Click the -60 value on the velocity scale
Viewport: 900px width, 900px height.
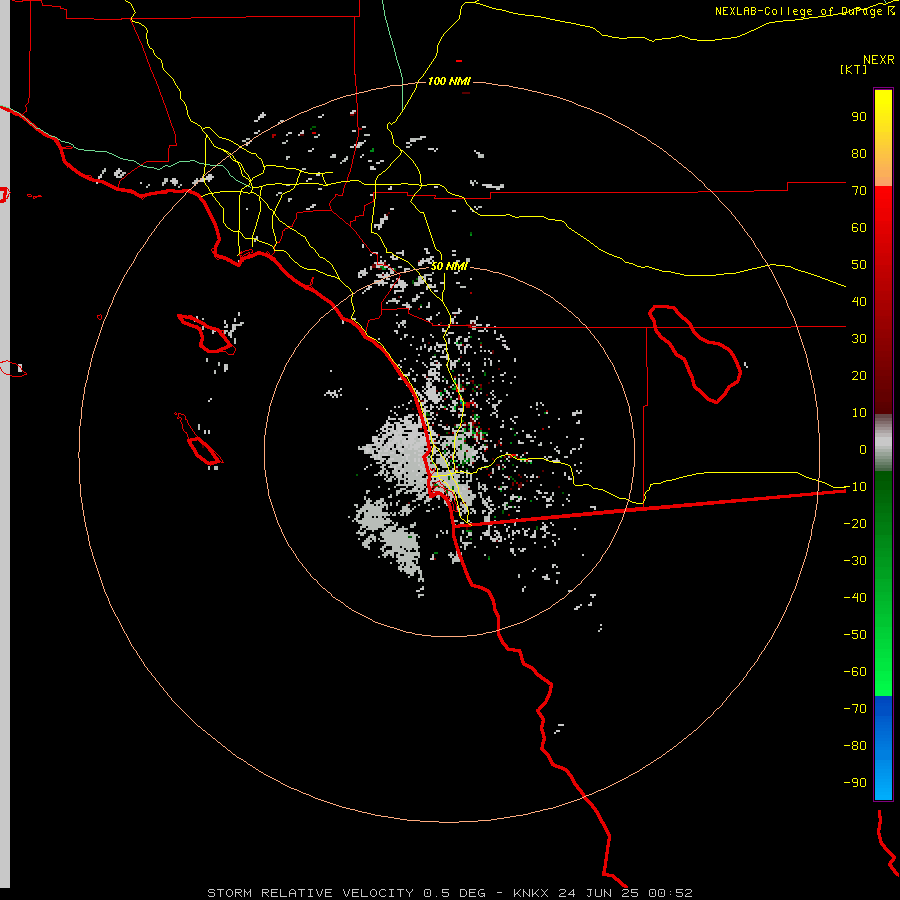tap(855, 672)
